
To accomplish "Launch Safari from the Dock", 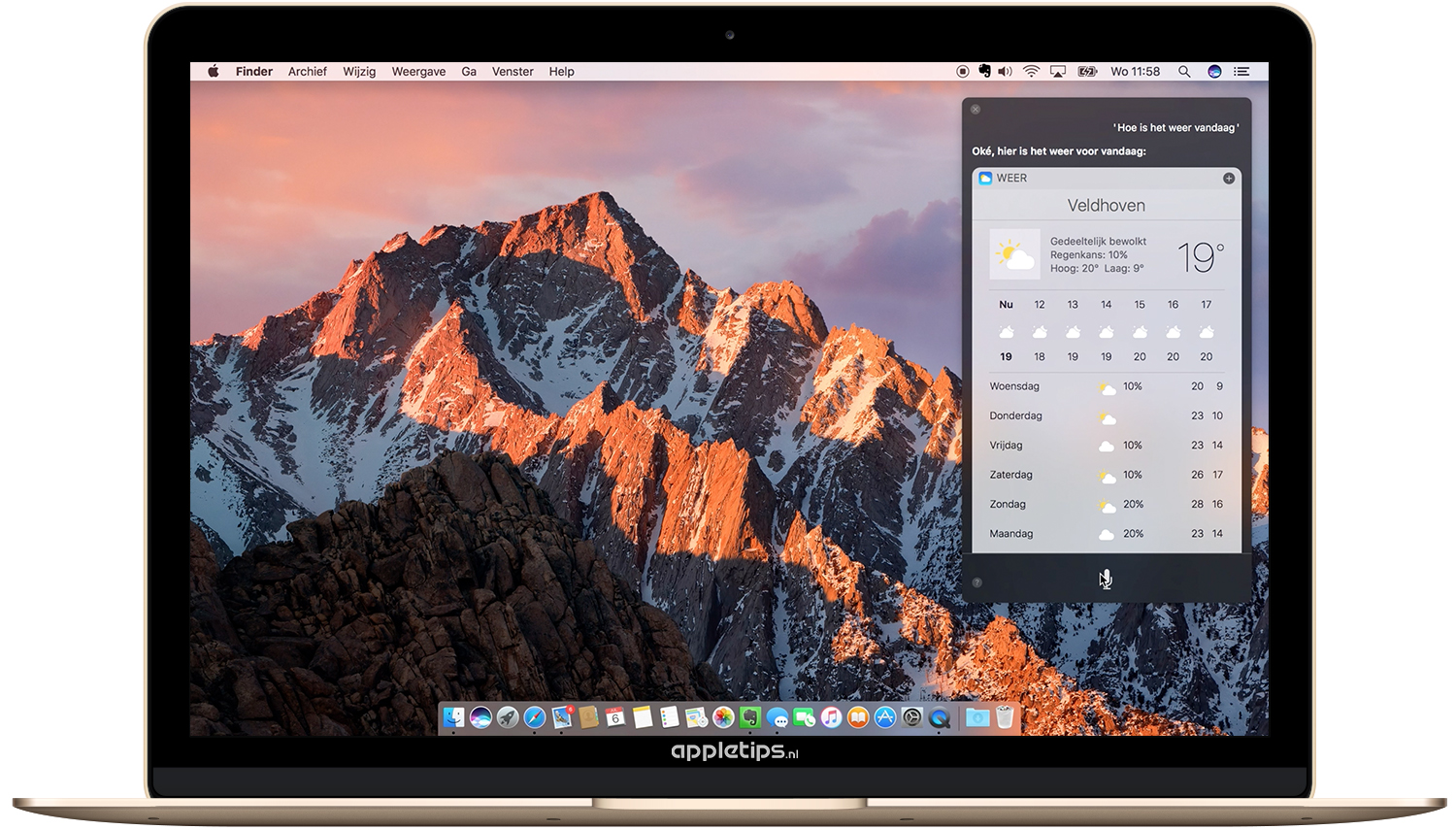I will pyautogui.click(x=535, y=717).
